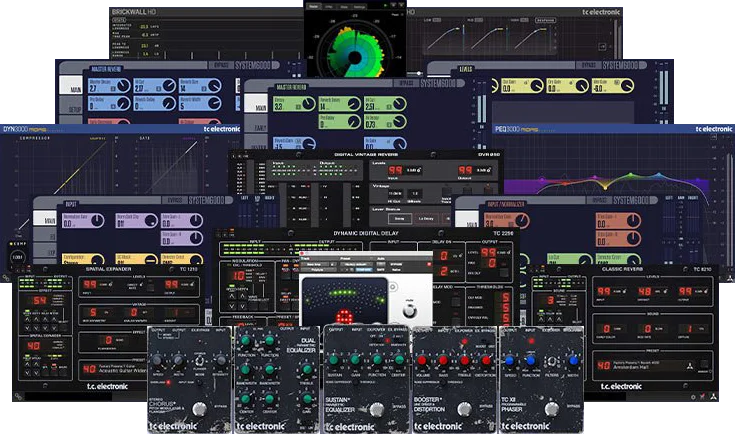
Task: Click Output level 99 display on TC 2290
Action: pos(488,253)
